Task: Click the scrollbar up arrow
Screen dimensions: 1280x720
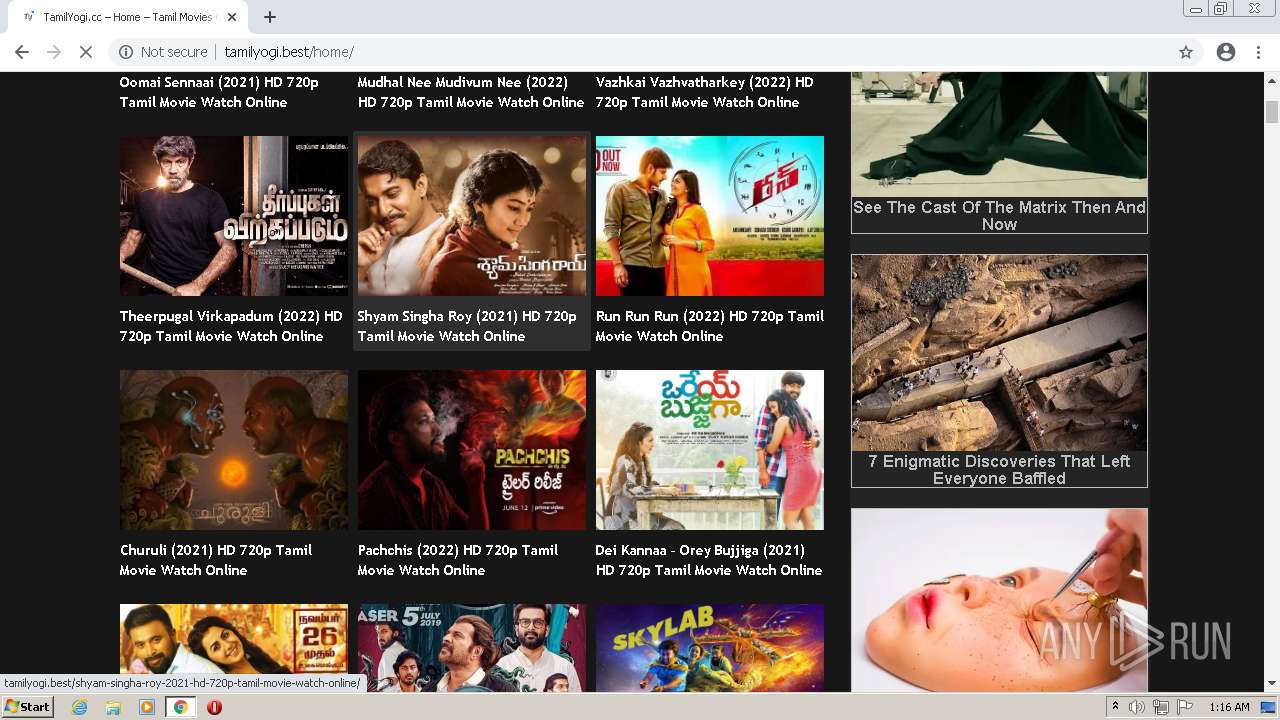Action: coord(1272,81)
